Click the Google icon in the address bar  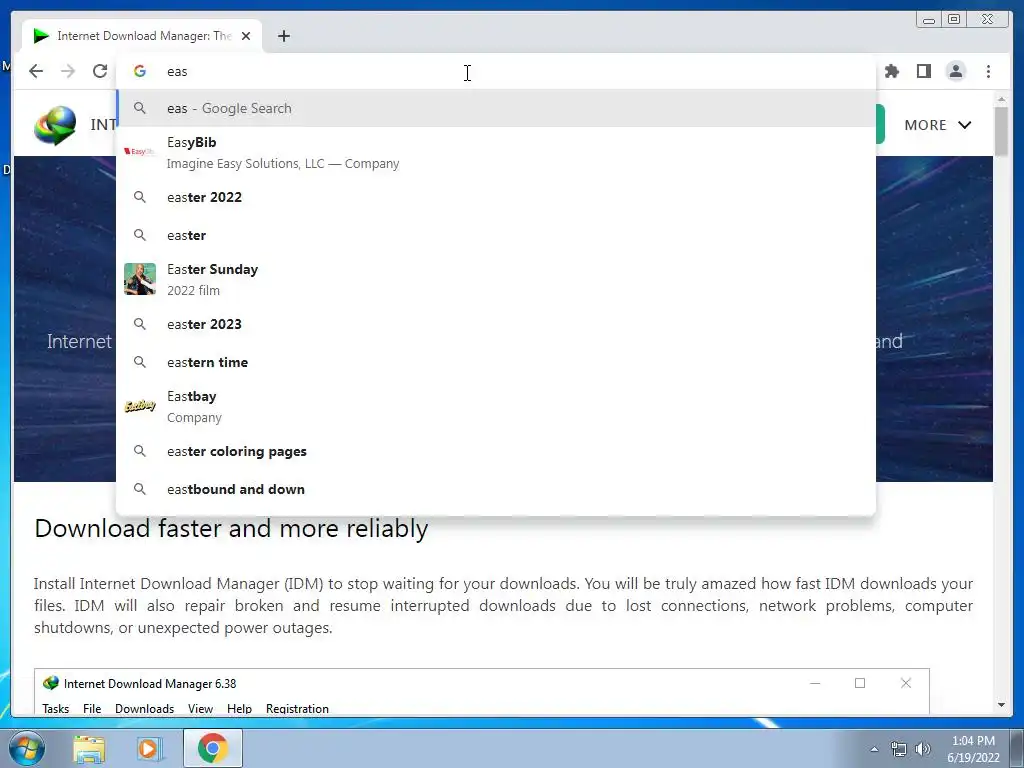[x=140, y=71]
